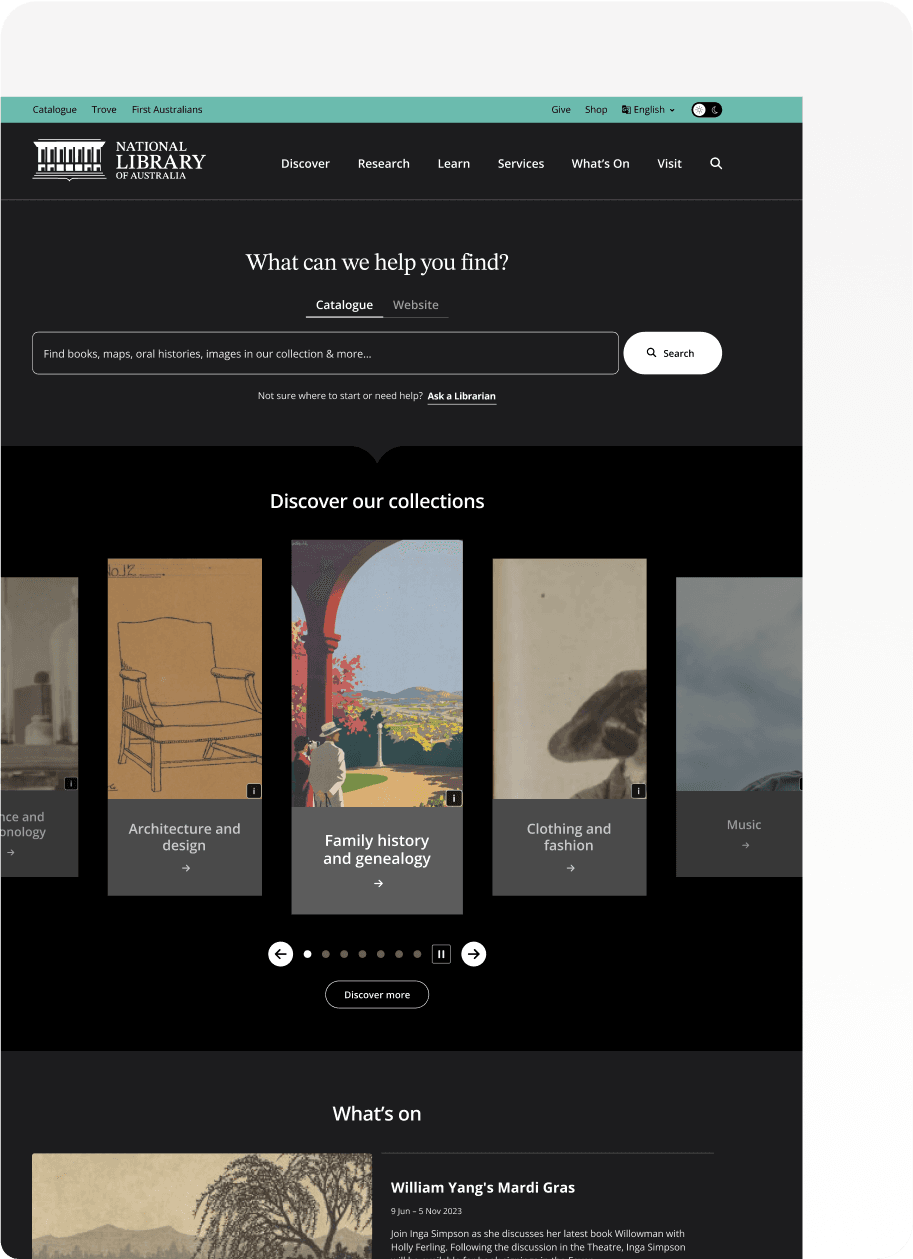Pause the collections carousel
The image size is (913, 1259).
tap(441, 954)
